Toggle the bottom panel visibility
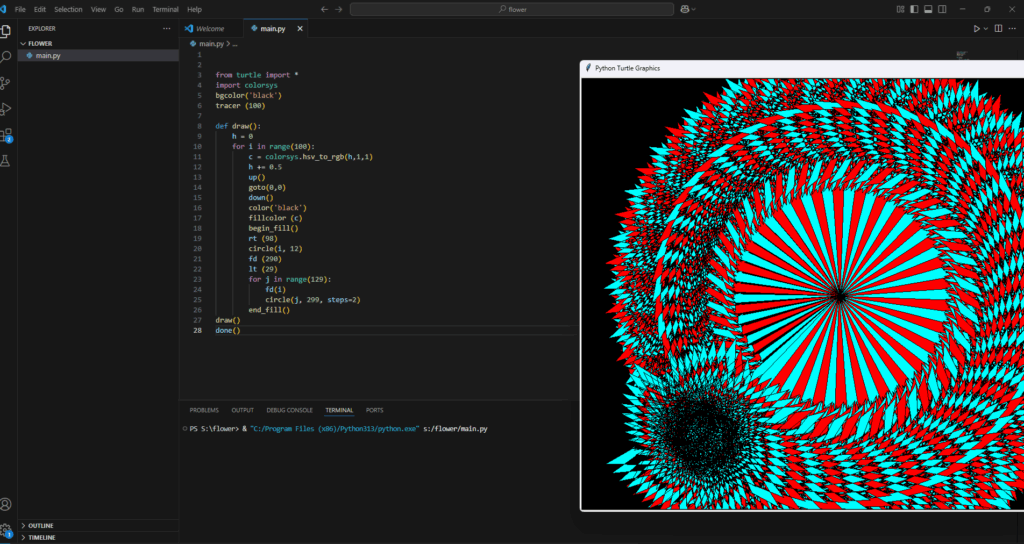Image resolution: width=1024 pixels, height=544 pixels. pos(928,9)
